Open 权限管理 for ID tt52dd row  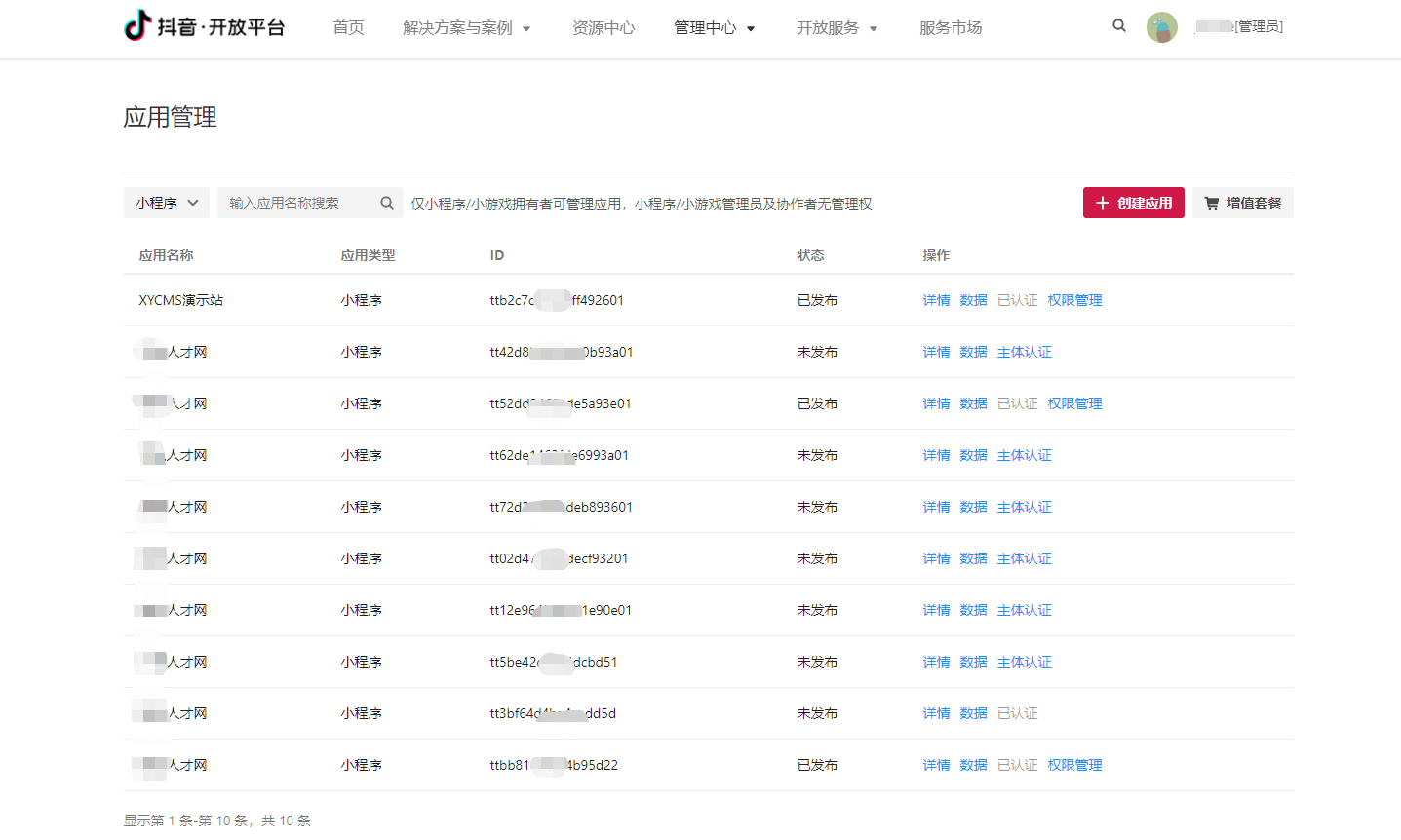pos(1074,403)
